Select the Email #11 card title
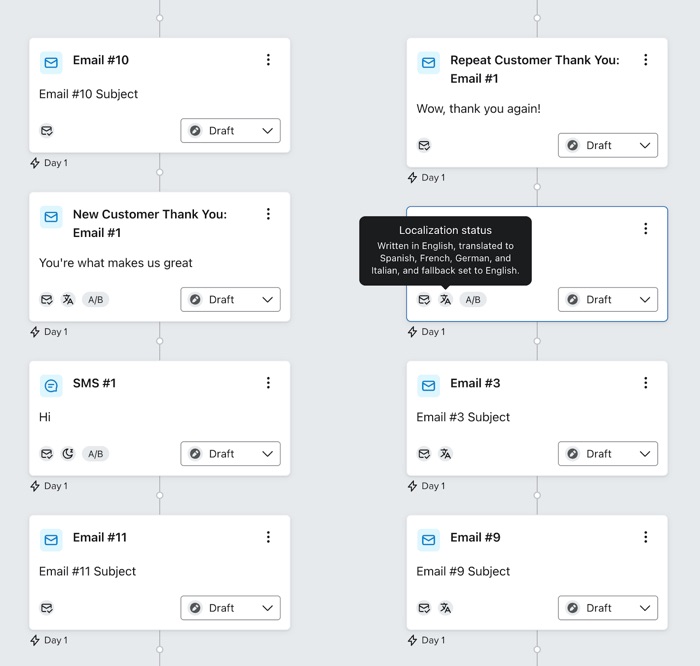The height and width of the screenshot is (666, 700). [100, 538]
